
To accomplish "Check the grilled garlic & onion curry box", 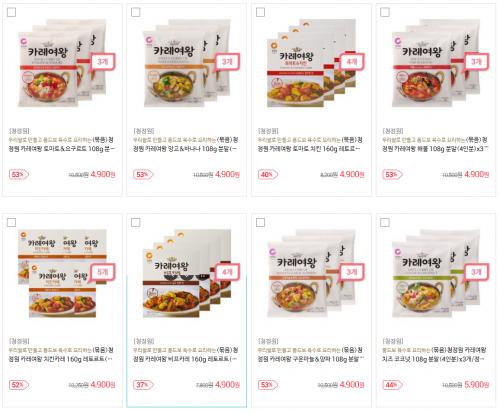I will (260, 222).
